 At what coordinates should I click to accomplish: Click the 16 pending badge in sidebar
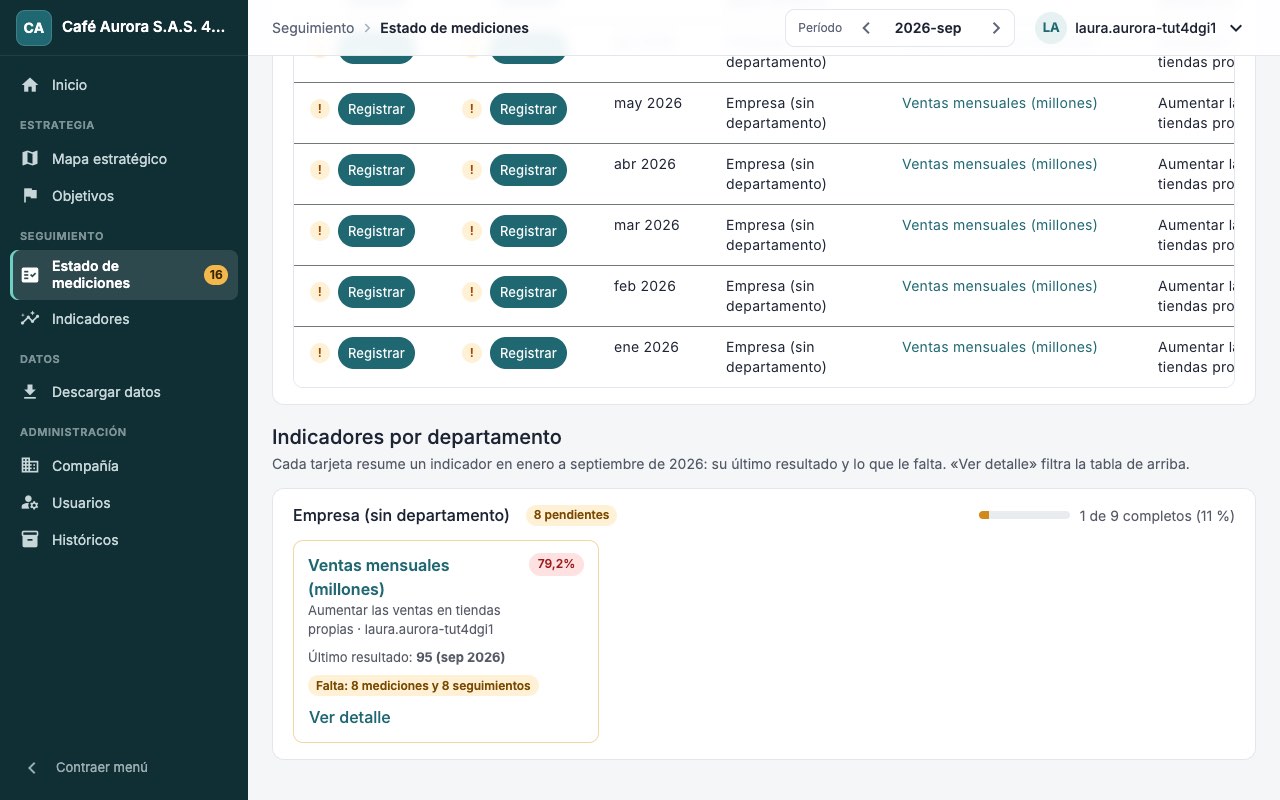(216, 275)
